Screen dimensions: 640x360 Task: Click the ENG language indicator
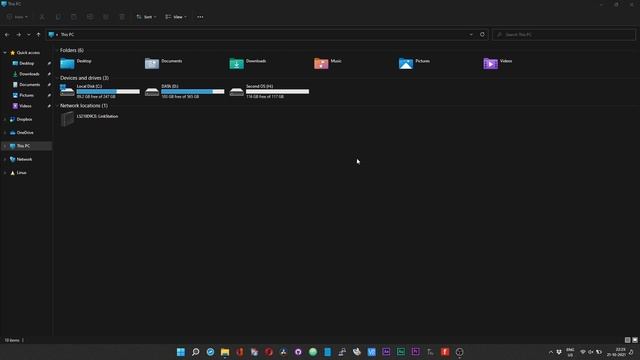click(570, 352)
